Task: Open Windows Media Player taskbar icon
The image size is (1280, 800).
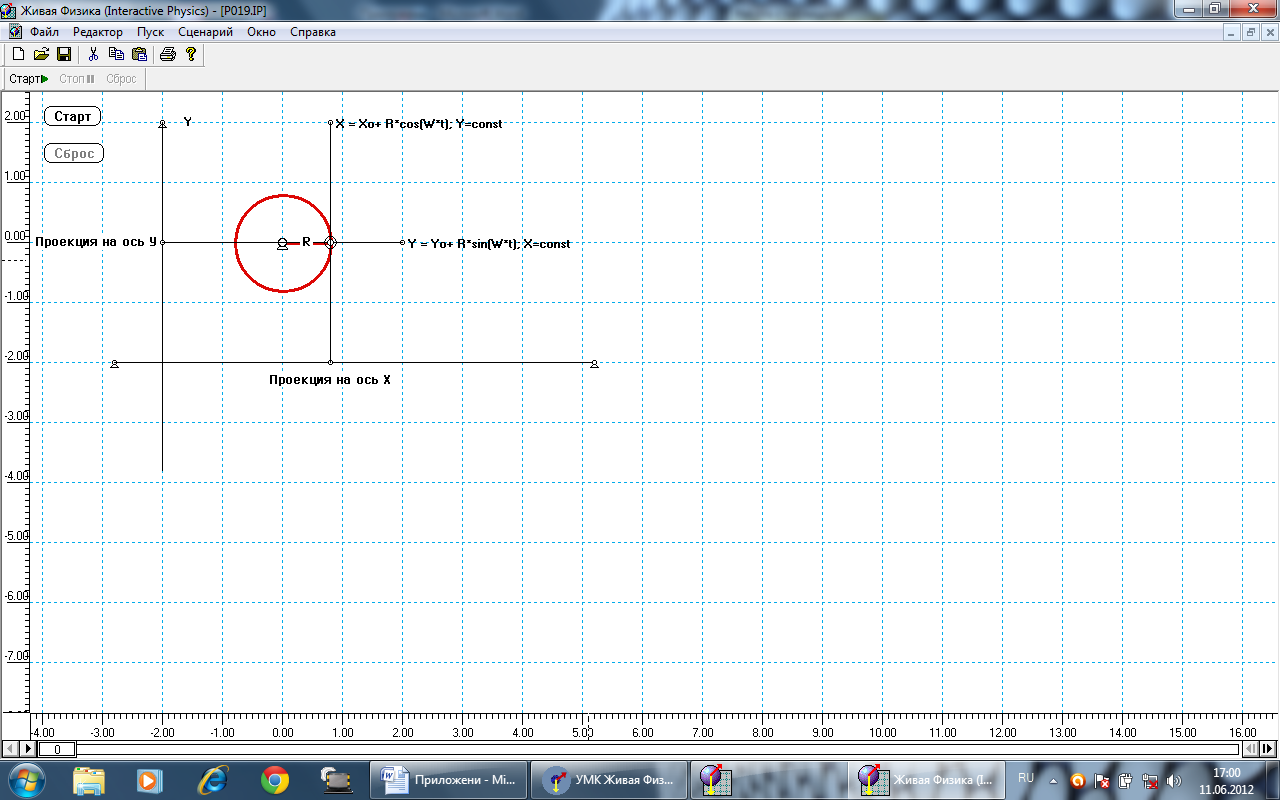Action: (149, 779)
